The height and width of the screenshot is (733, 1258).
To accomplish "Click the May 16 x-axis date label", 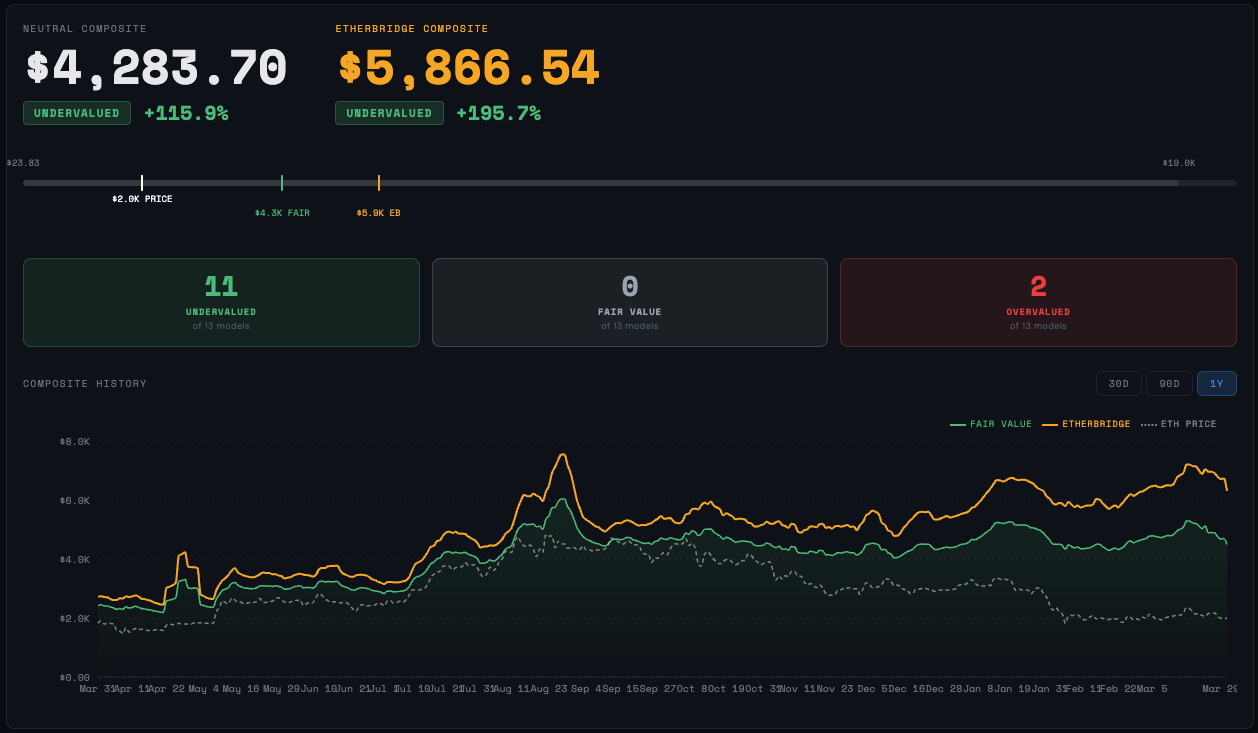I will point(240,689).
